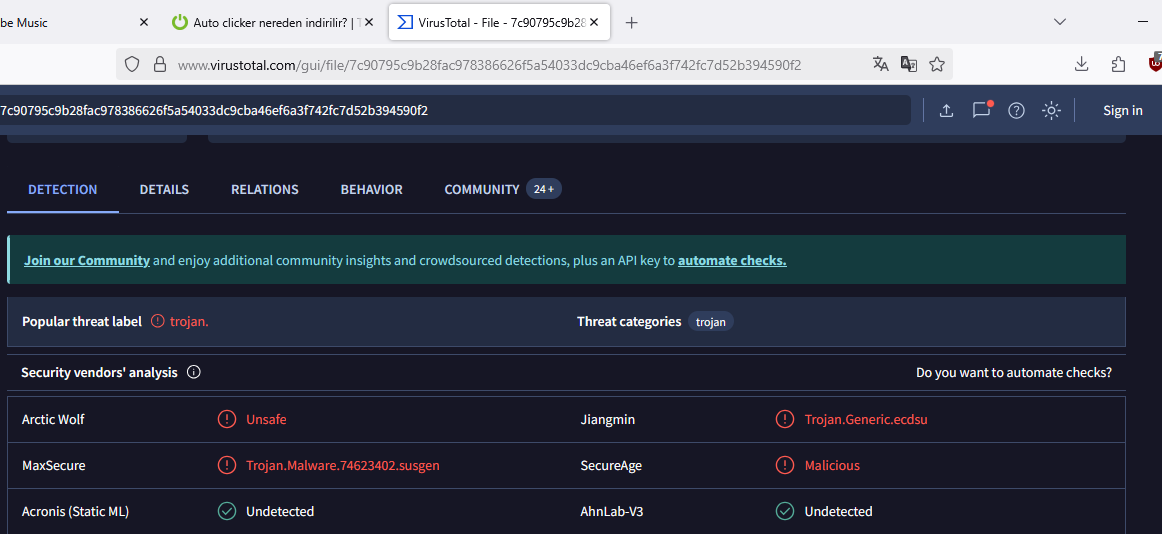Follow the Join our Community link

(x=87, y=261)
